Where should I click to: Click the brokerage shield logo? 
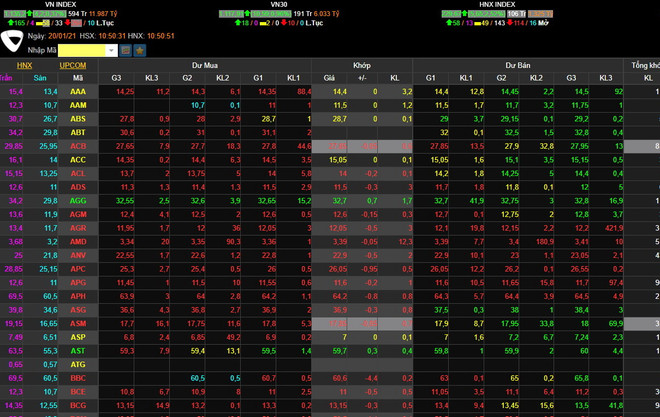pos(13,41)
